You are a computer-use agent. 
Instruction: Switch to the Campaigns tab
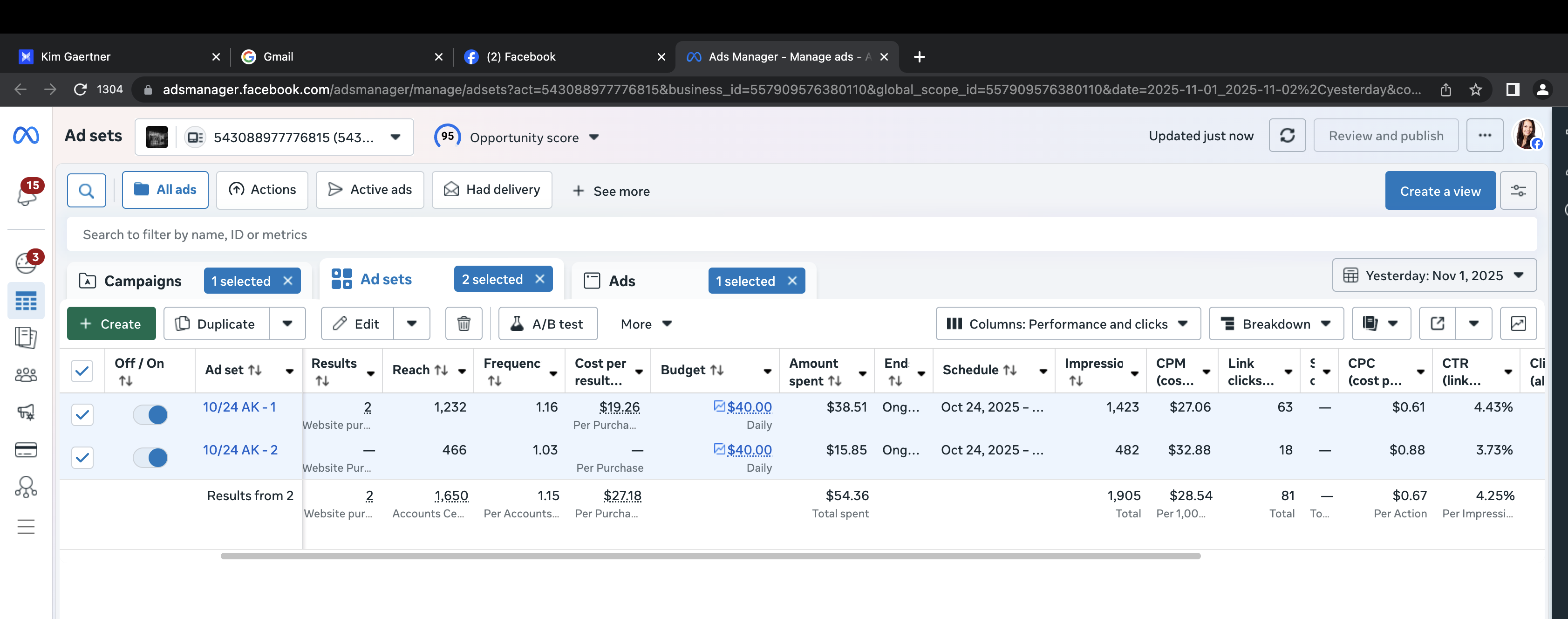pos(143,281)
